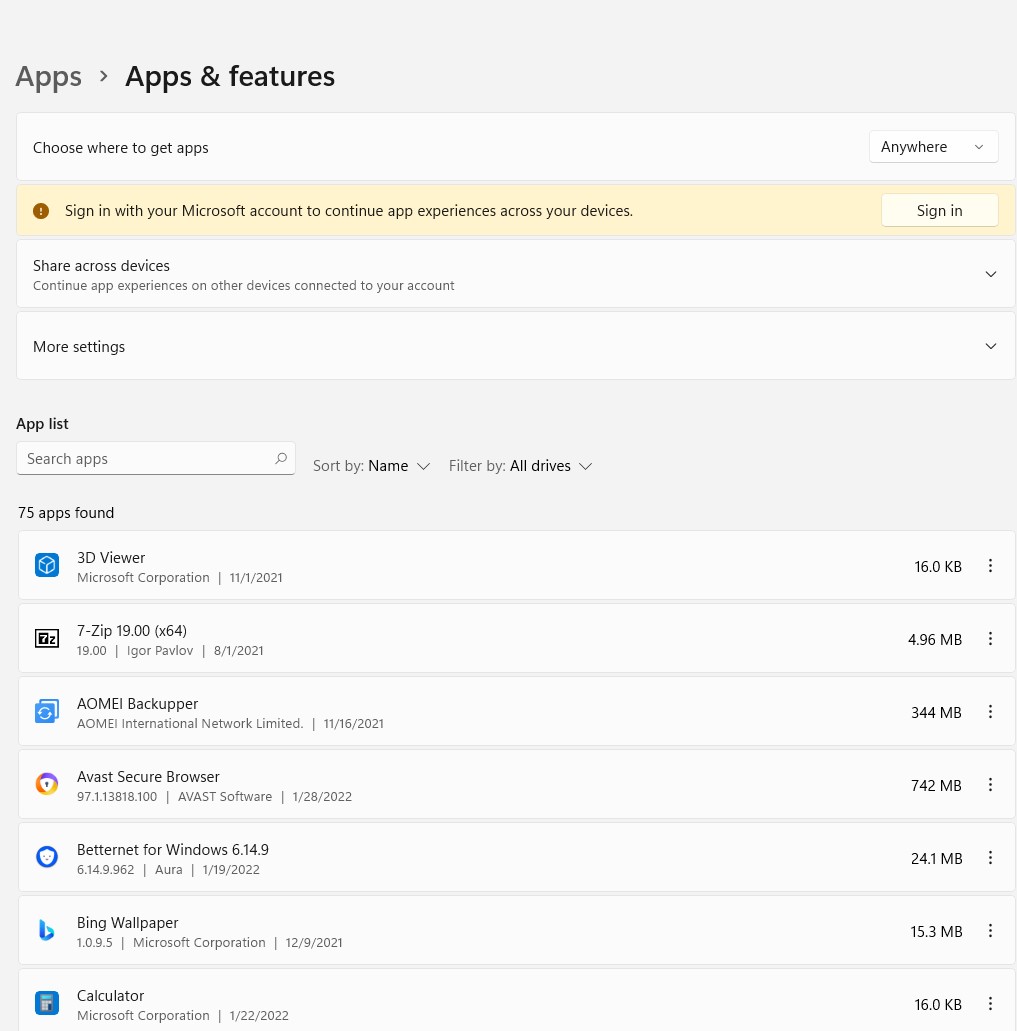Screen dimensions: 1017x1031
Task: Click the Bing Wallpaper icon
Action: tap(47, 931)
